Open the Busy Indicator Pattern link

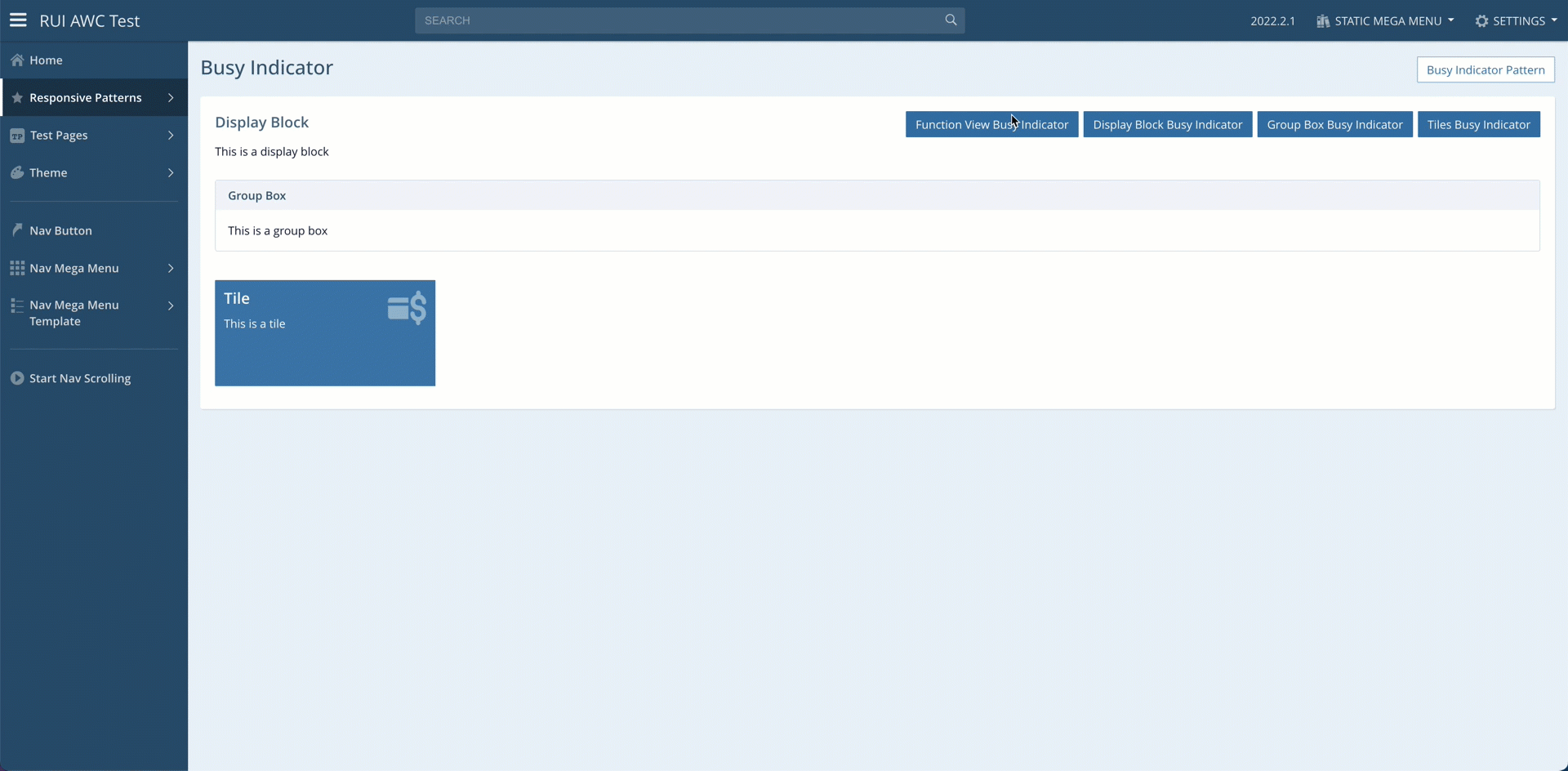pyautogui.click(x=1485, y=70)
